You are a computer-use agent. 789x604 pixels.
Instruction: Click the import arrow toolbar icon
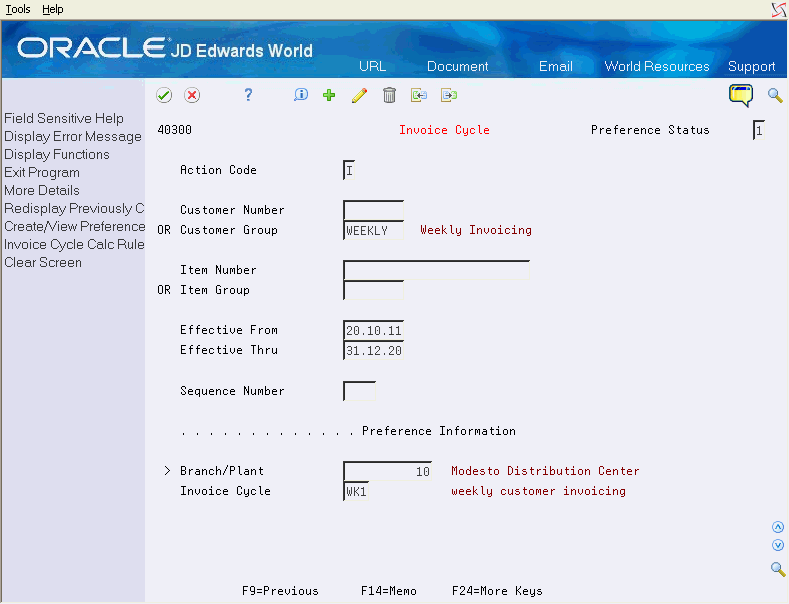[x=419, y=95]
